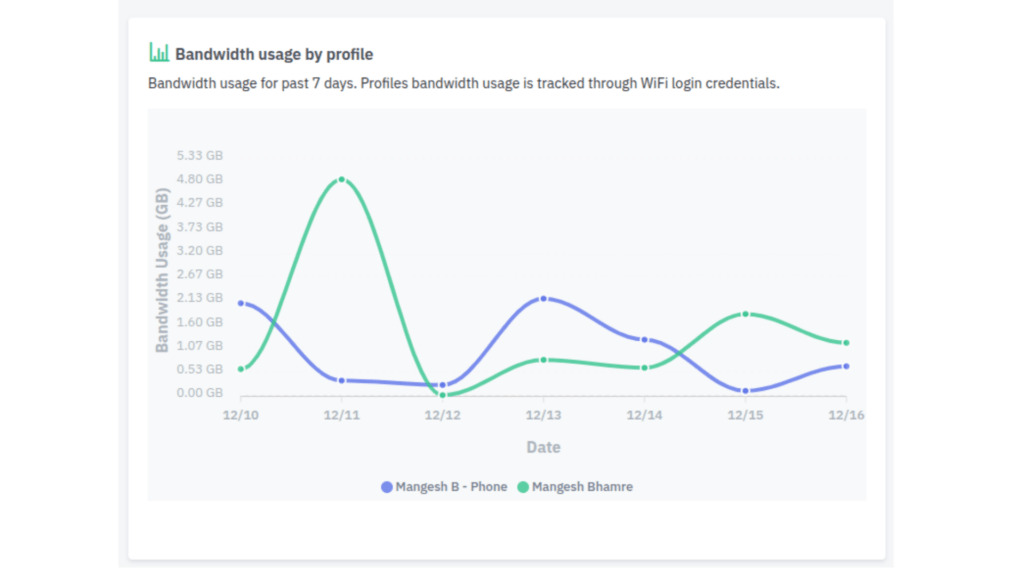Toggle the Mangesh B - Phone legend series
The image size is (1024, 576).
[x=452, y=487]
